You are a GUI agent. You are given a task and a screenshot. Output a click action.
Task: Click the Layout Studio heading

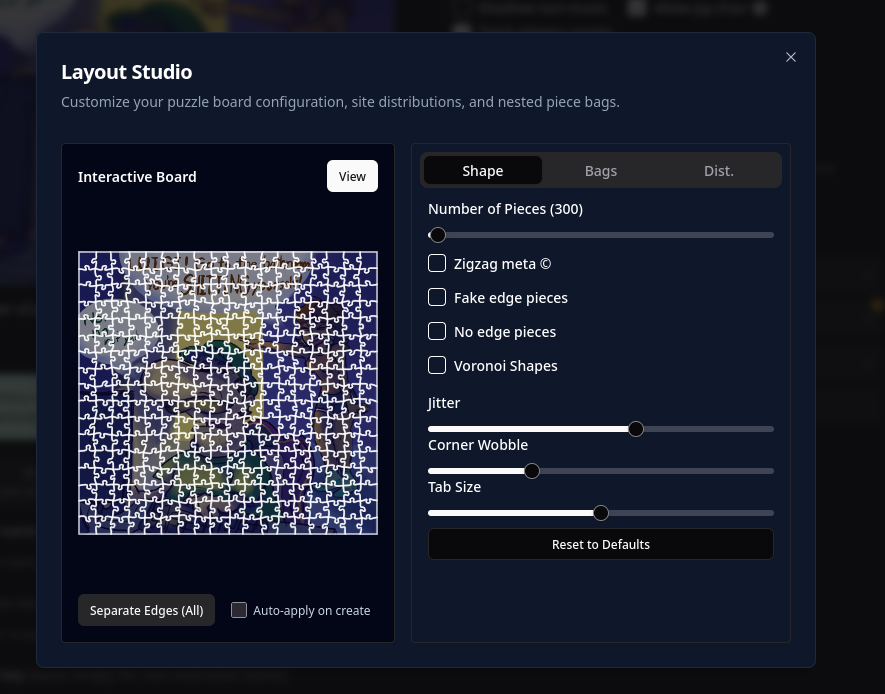[x=126, y=72]
